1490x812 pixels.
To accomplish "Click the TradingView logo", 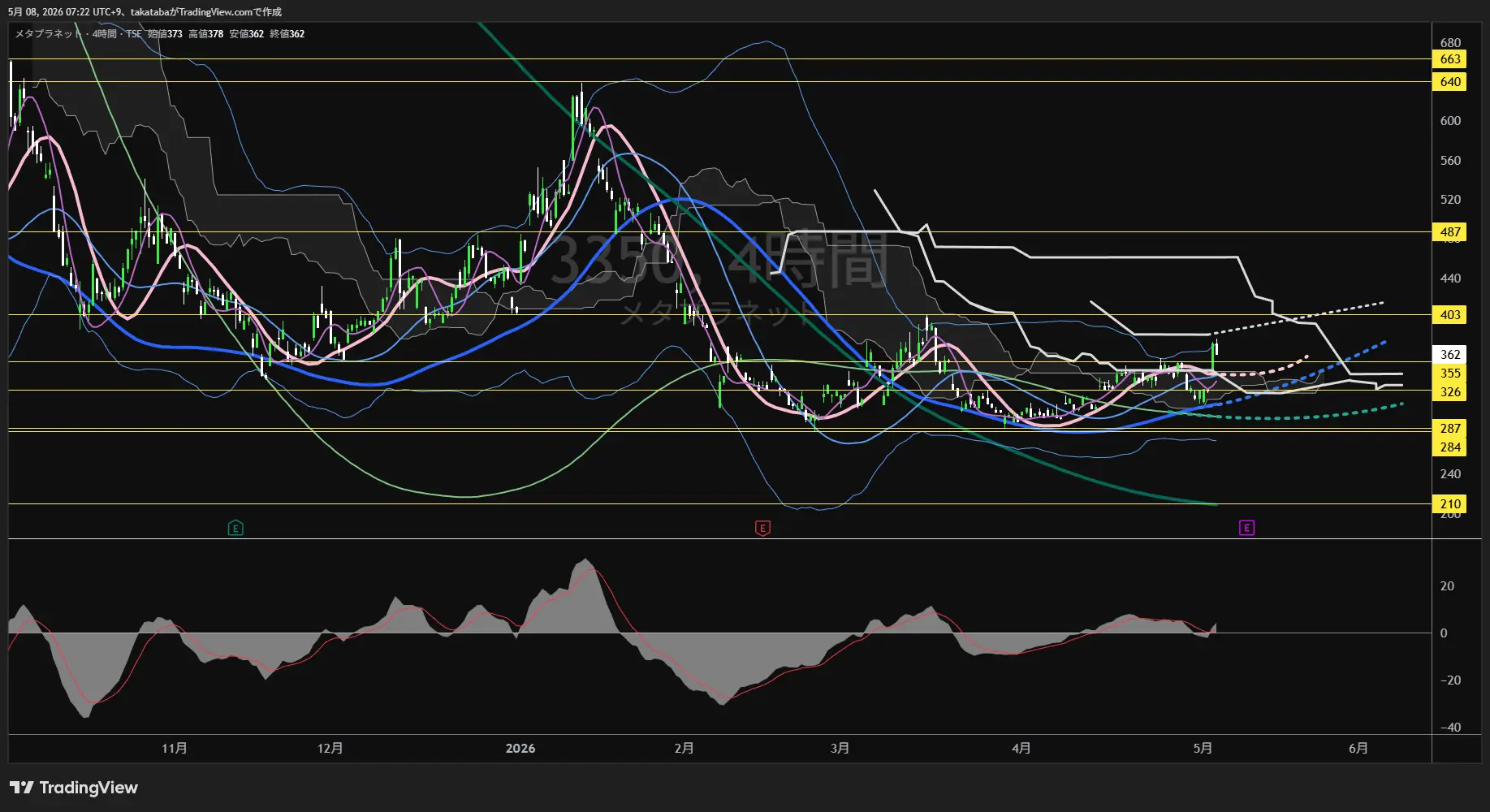I will [x=74, y=788].
